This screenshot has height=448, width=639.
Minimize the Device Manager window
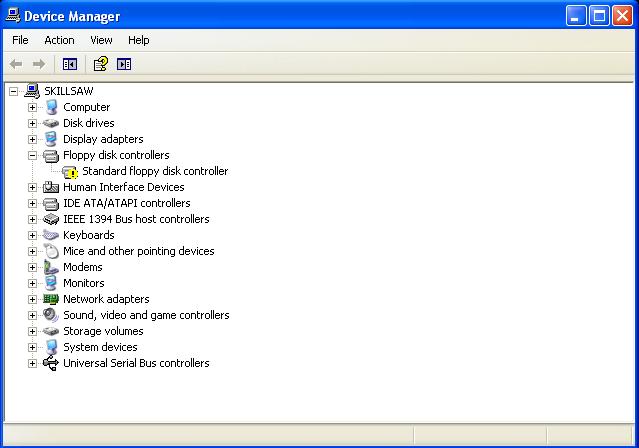576,16
